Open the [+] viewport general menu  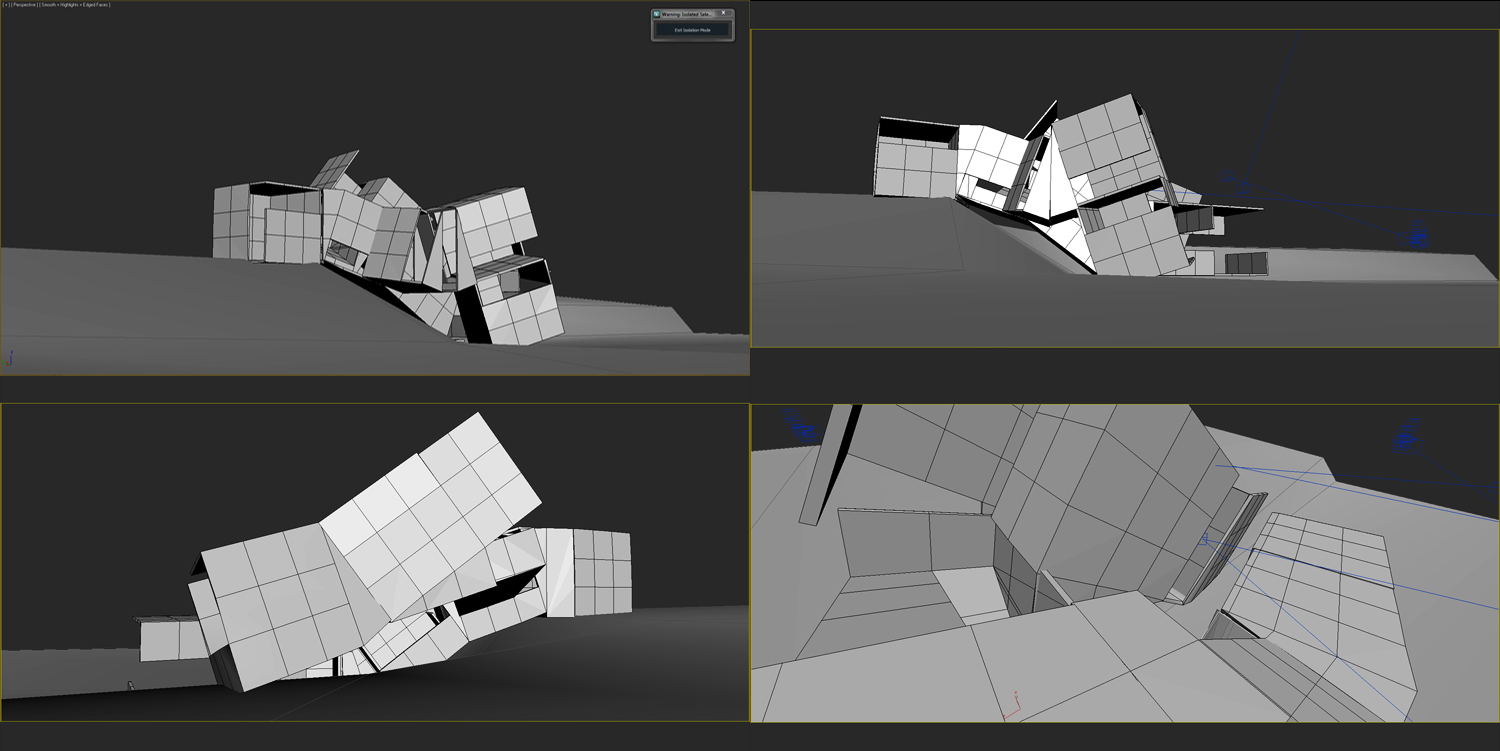click(x=6, y=5)
